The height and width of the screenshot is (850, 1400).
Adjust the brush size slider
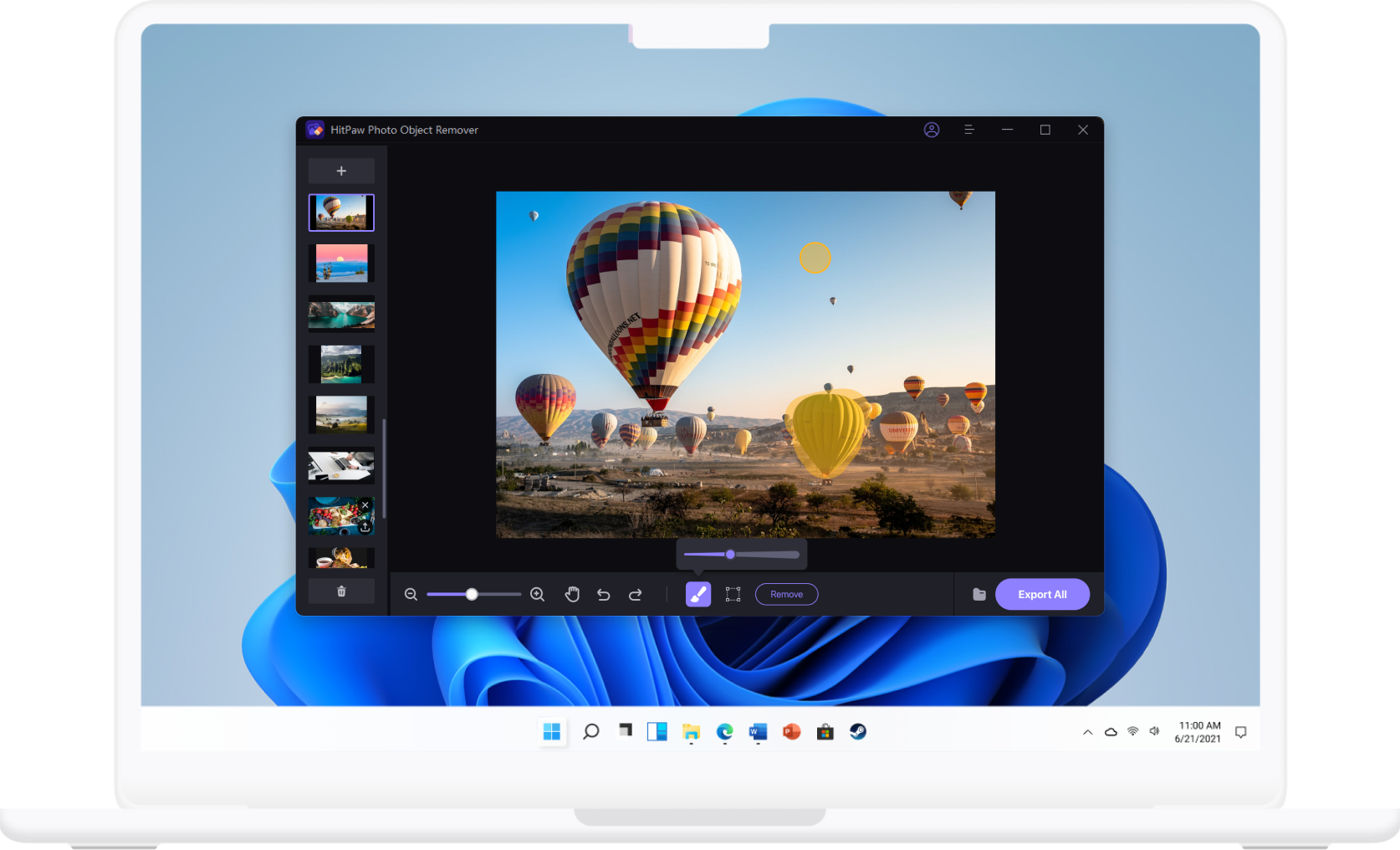pos(730,554)
